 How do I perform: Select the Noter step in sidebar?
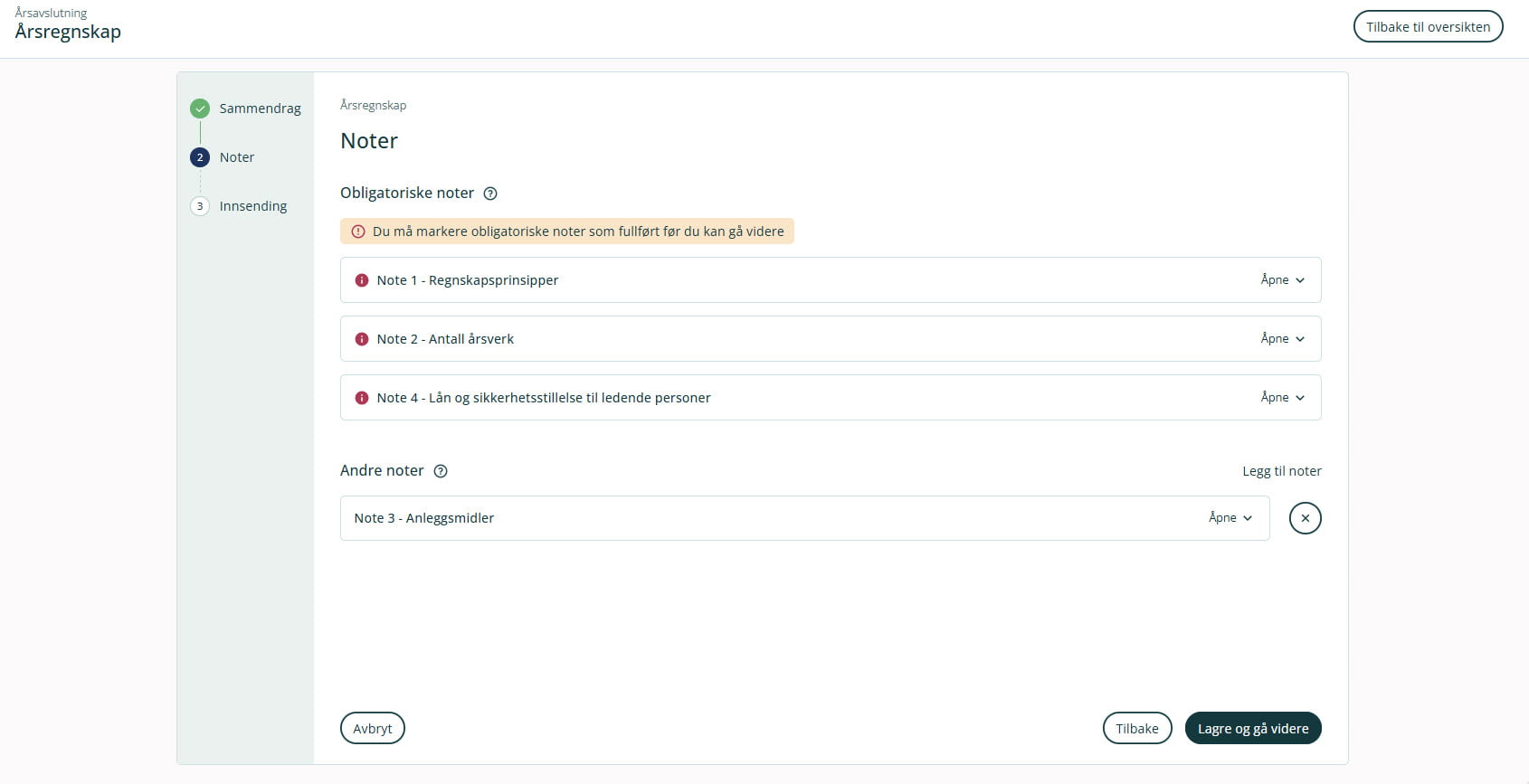237,157
